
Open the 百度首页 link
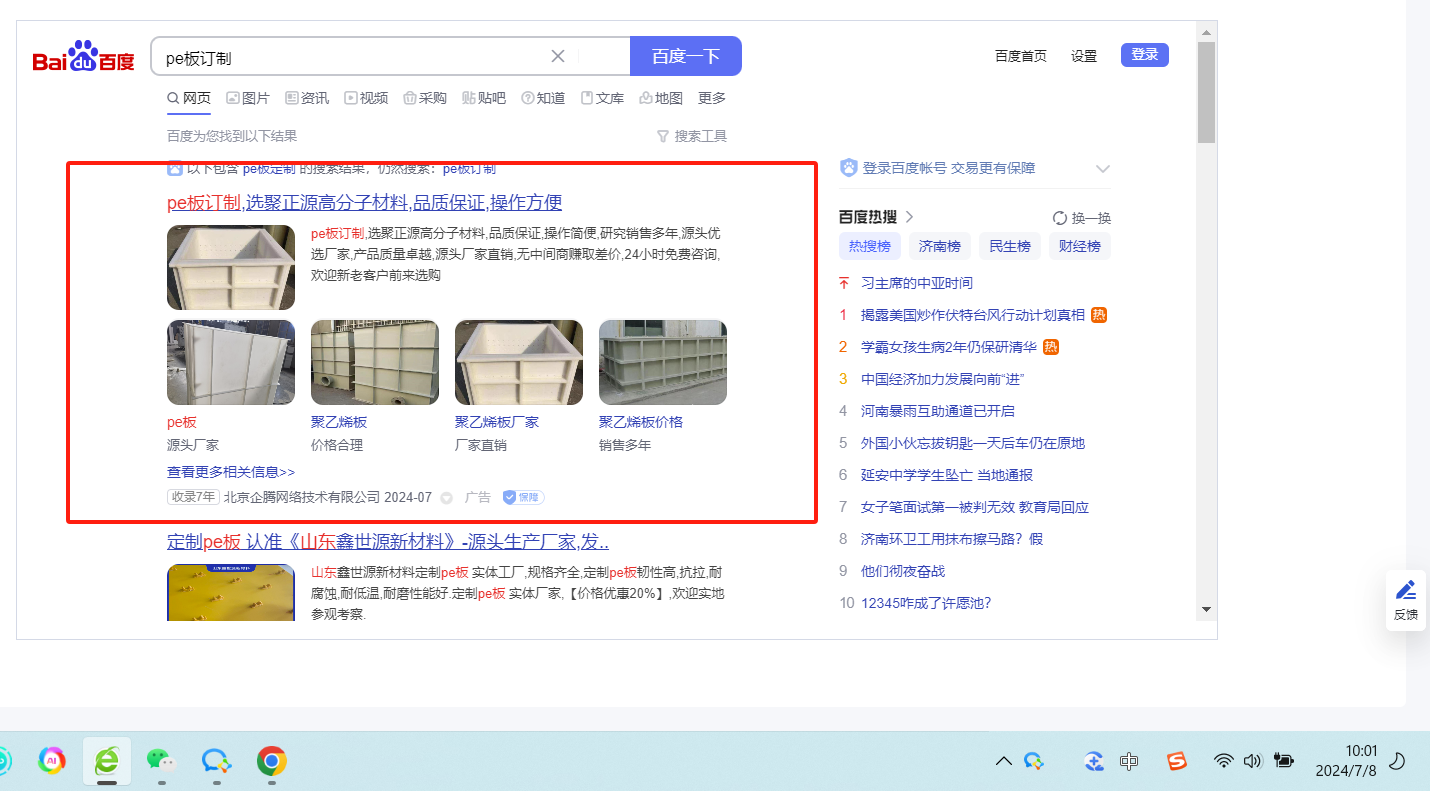pyautogui.click(x=1021, y=56)
